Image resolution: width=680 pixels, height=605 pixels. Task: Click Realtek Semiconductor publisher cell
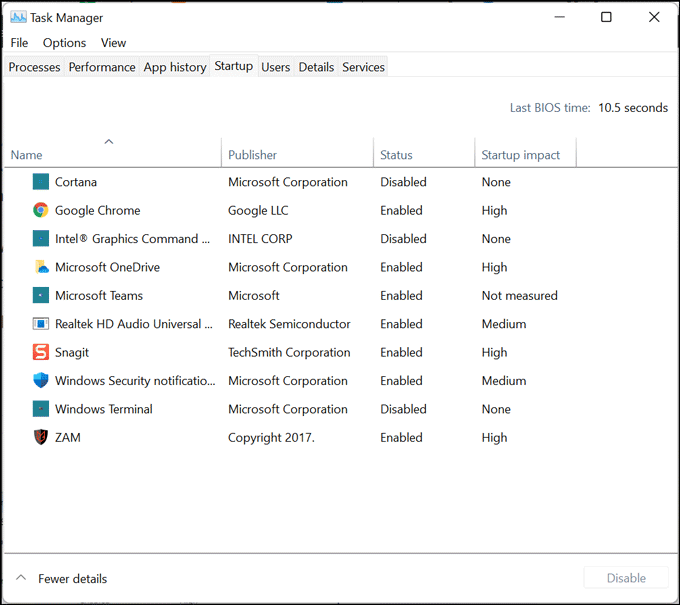click(x=289, y=324)
